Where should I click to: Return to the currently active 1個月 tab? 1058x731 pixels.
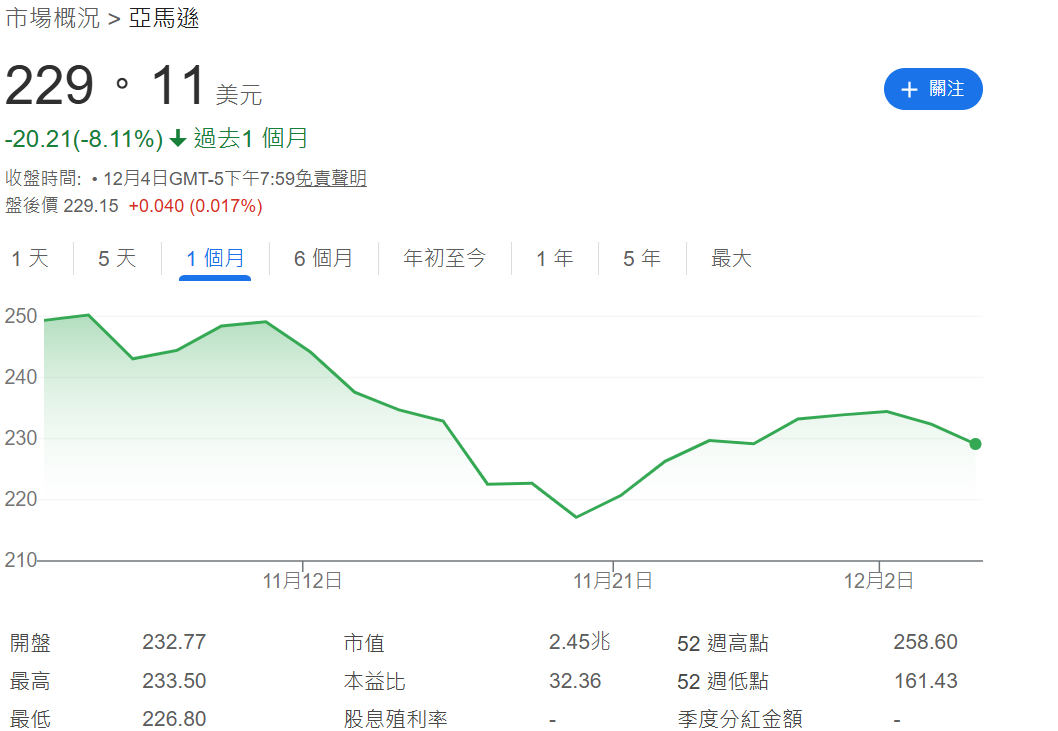coord(213,258)
